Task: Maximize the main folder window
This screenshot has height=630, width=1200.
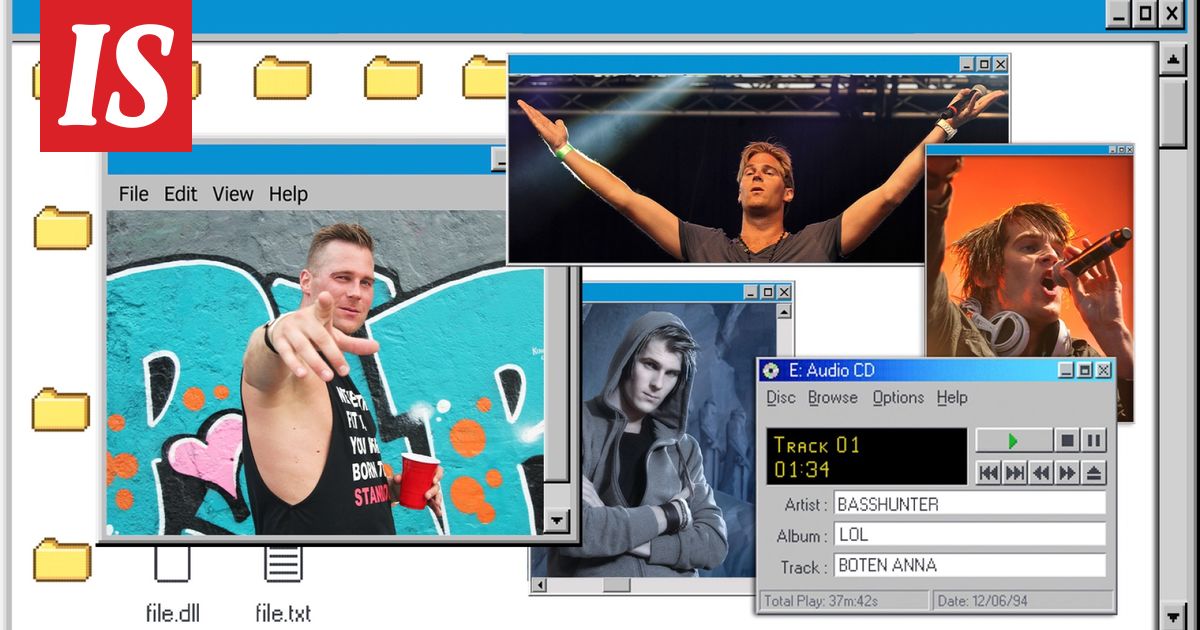Action: point(1146,13)
